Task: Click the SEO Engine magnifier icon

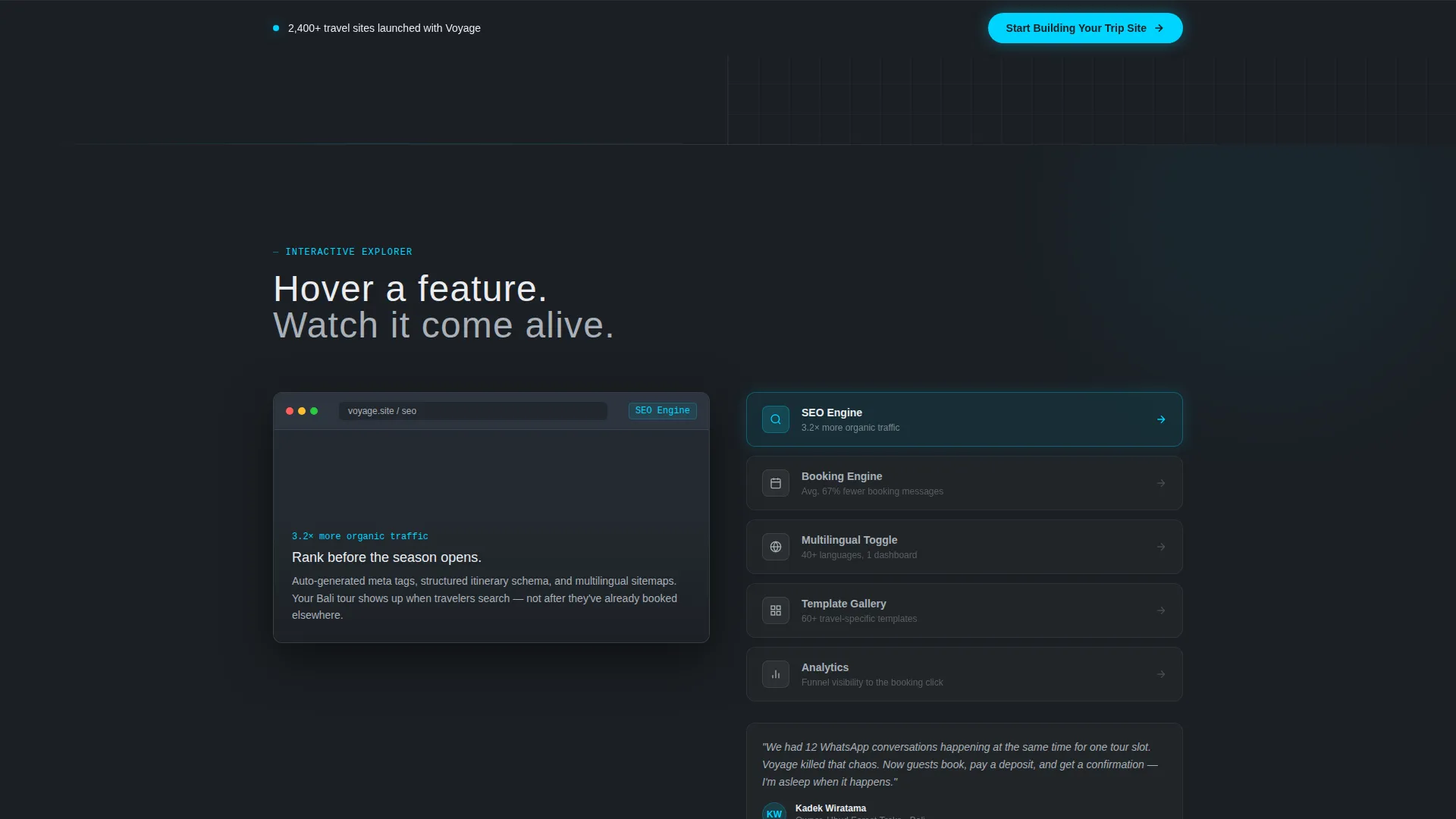Action: [775, 419]
